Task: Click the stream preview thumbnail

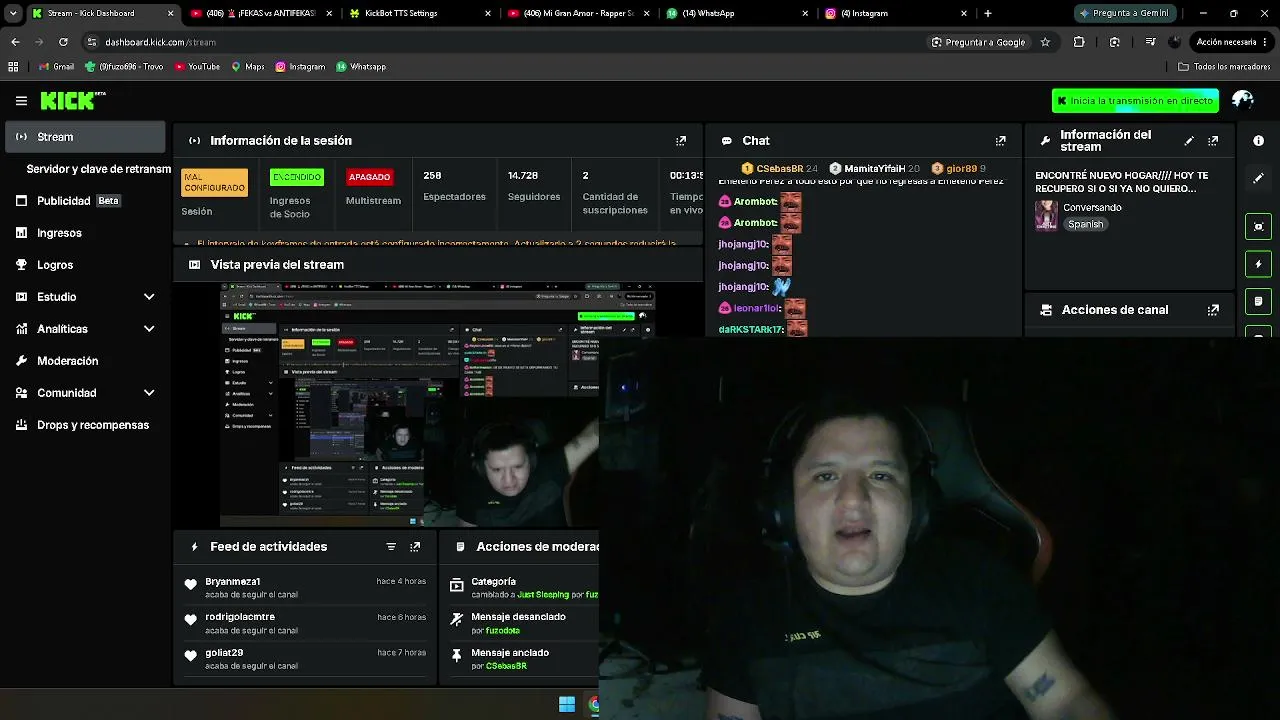Action: point(437,404)
